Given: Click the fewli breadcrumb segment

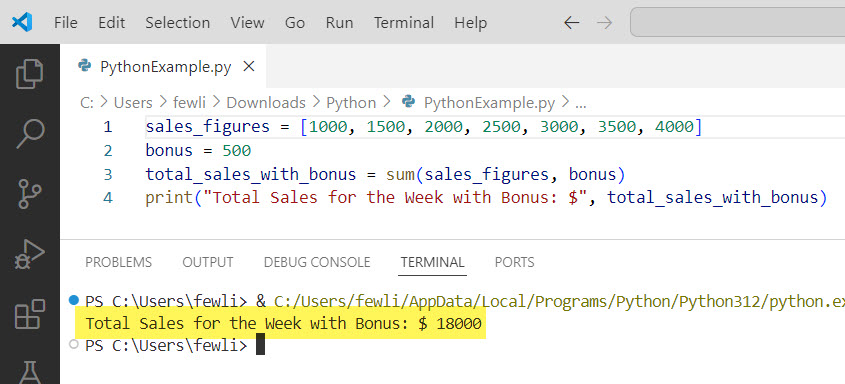Looking at the screenshot, I should pos(189,102).
